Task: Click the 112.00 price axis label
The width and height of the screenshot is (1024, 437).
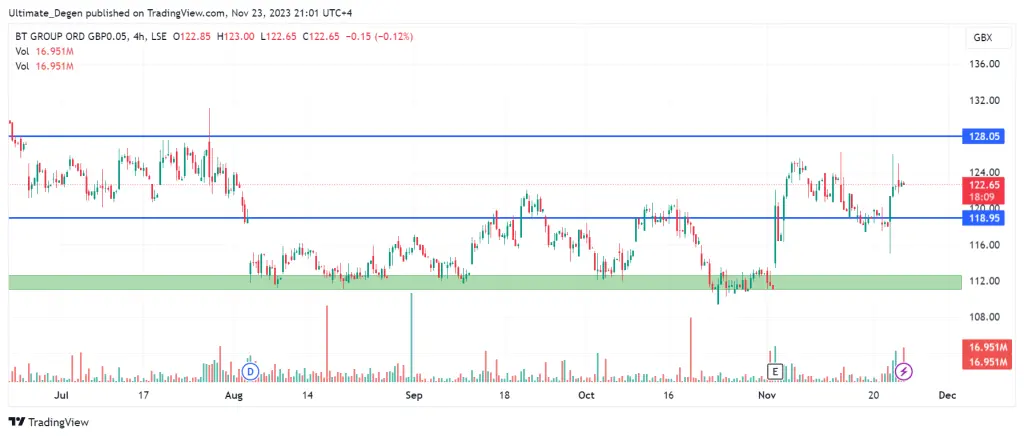Action: pos(986,281)
